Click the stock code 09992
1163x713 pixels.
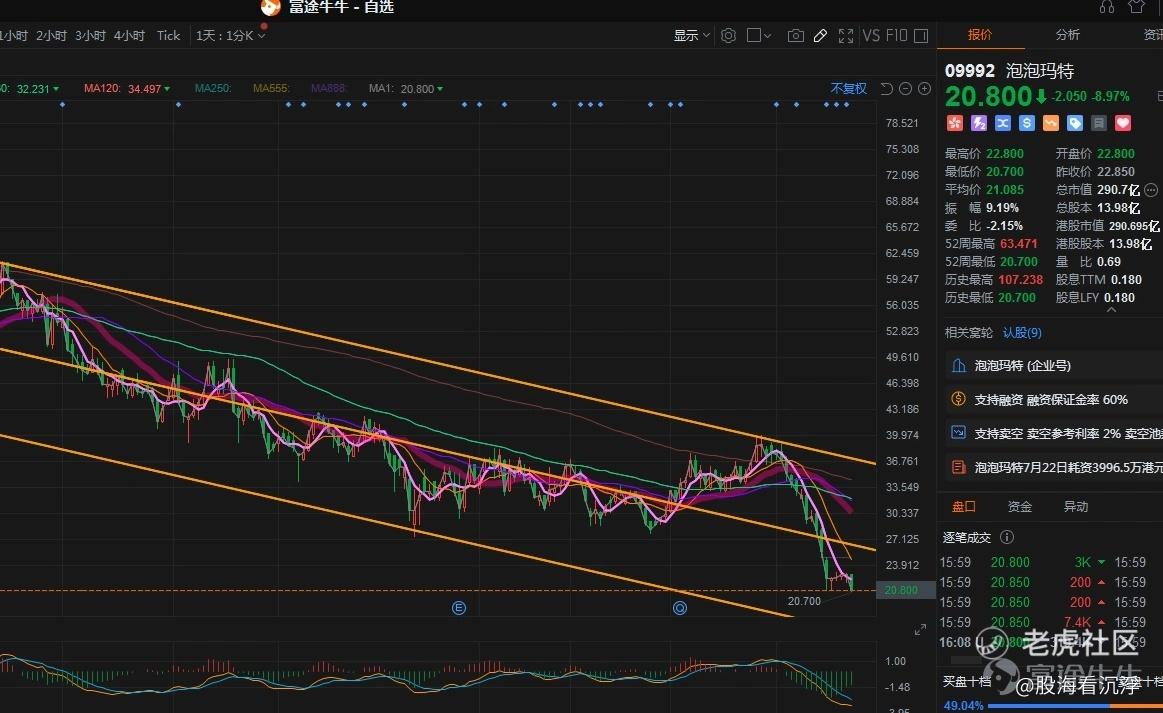point(969,71)
